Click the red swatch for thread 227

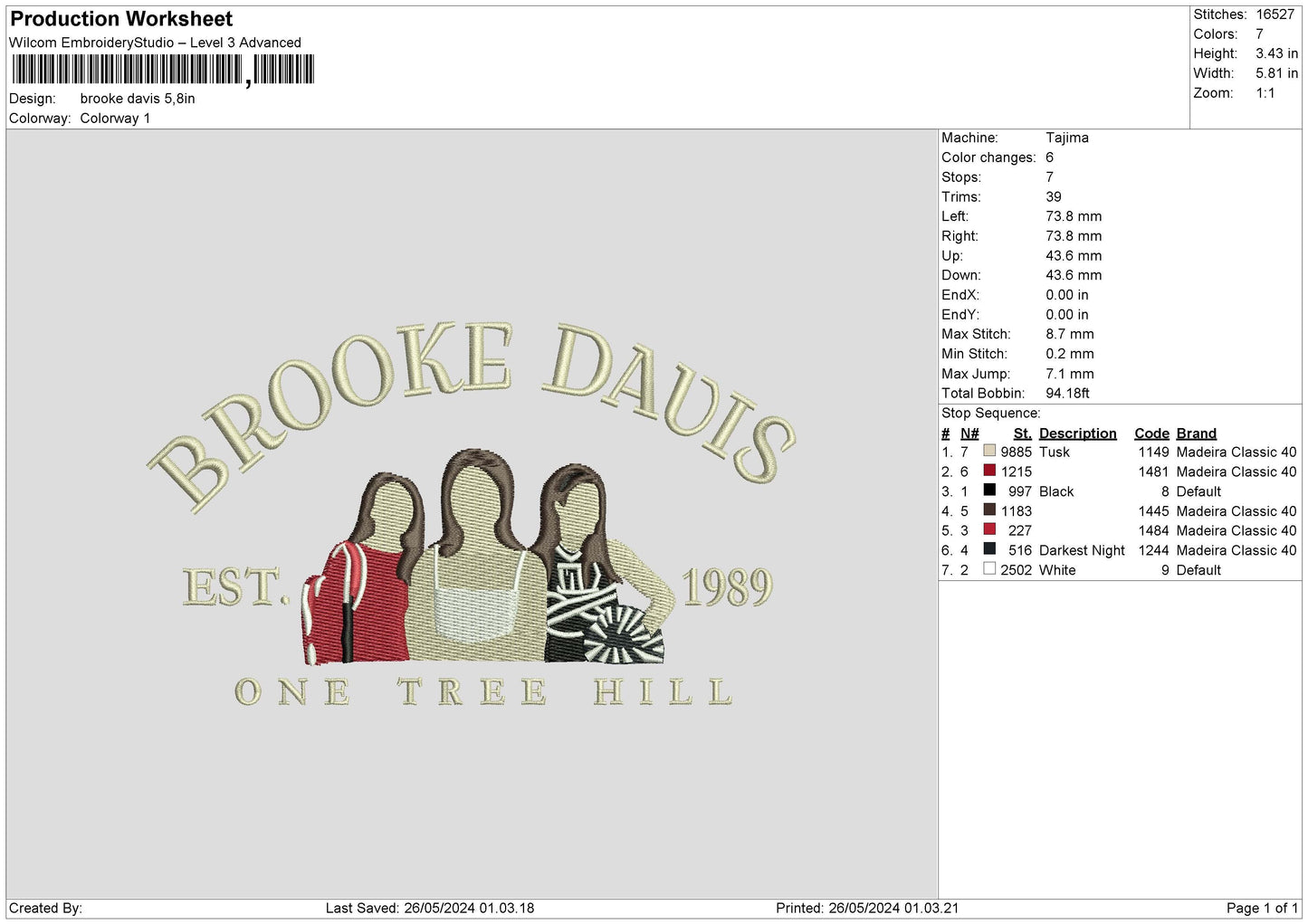tap(989, 529)
